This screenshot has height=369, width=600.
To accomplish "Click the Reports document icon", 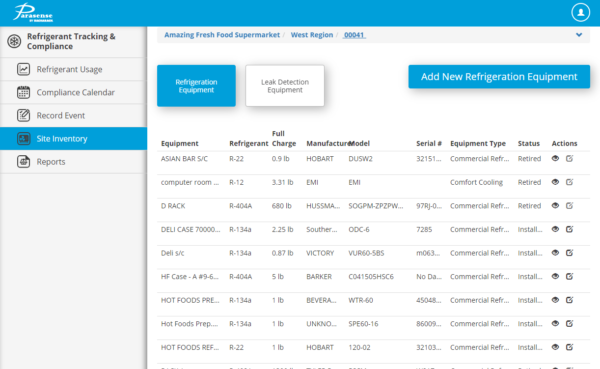I will [x=23, y=162].
